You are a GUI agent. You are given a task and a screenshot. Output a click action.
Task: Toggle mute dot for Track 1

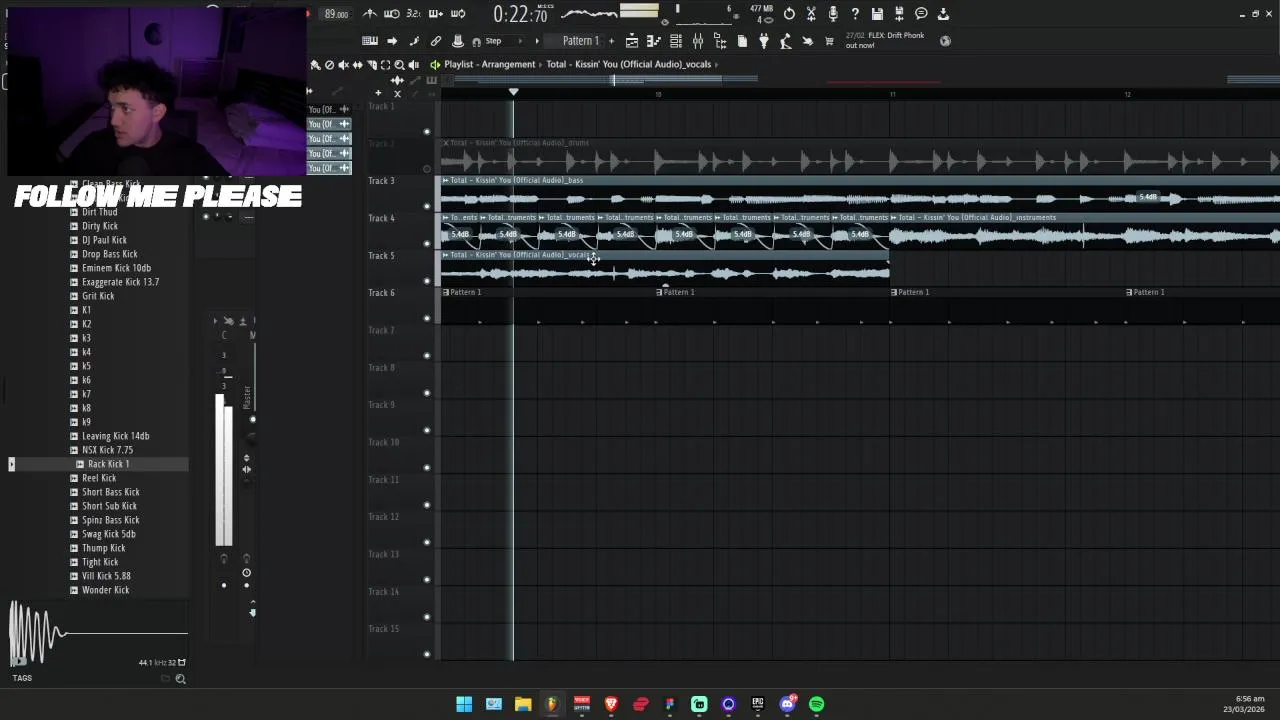coord(427,132)
